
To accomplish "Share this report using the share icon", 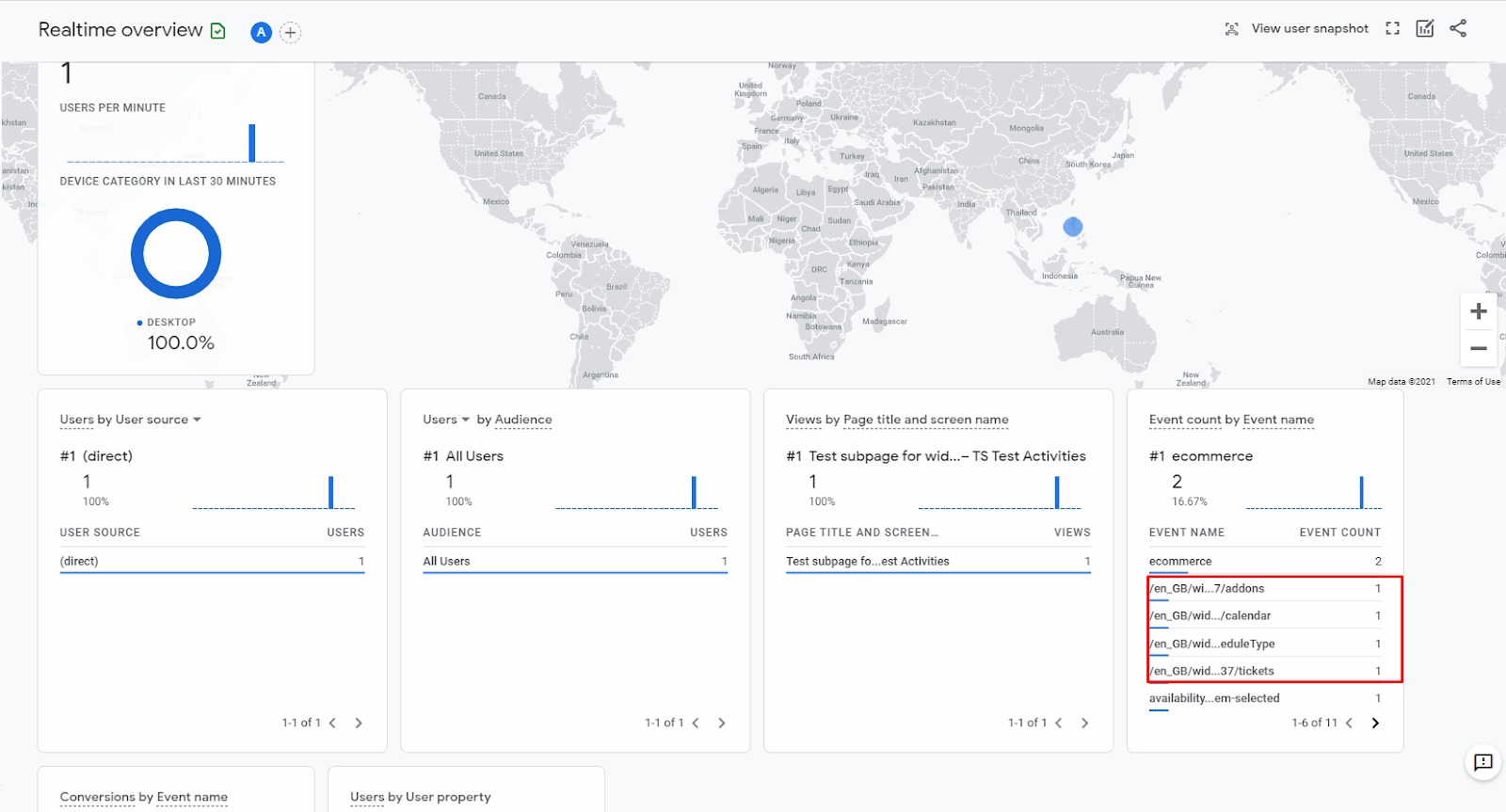I will (x=1458, y=29).
